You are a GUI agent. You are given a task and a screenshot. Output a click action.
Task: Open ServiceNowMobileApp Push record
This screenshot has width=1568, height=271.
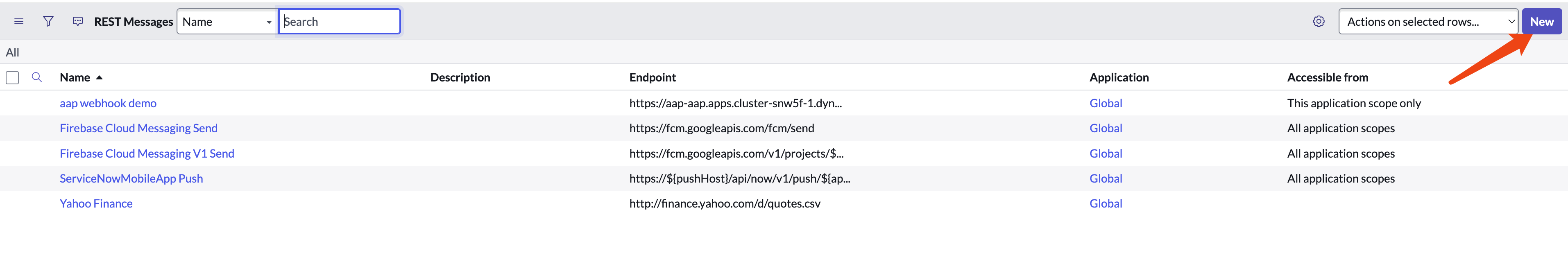tap(131, 178)
